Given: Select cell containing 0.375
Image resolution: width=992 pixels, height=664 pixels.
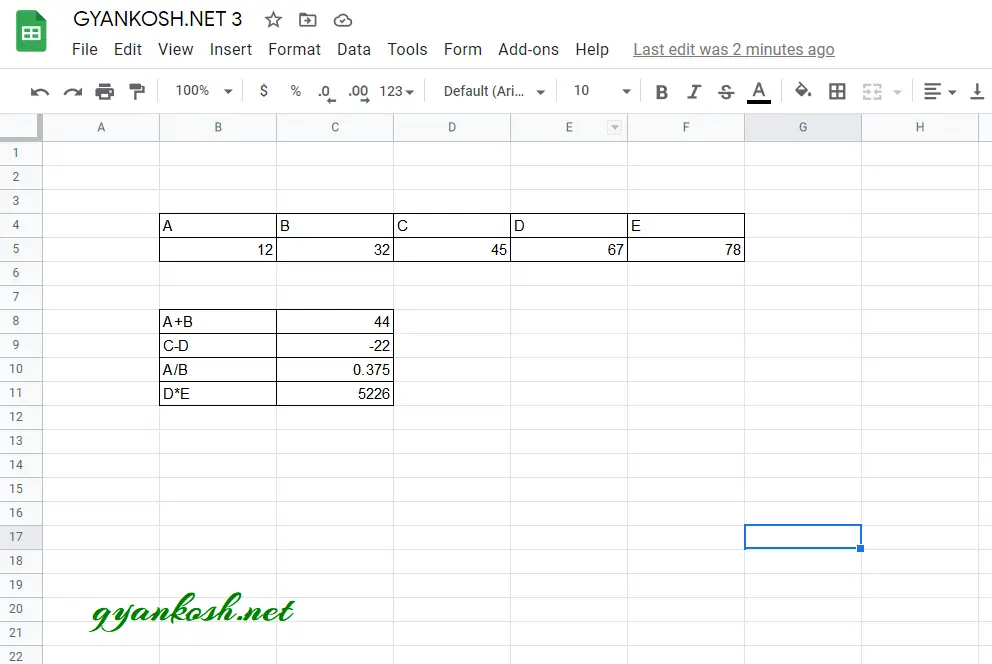Looking at the screenshot, I should [335, 369].
